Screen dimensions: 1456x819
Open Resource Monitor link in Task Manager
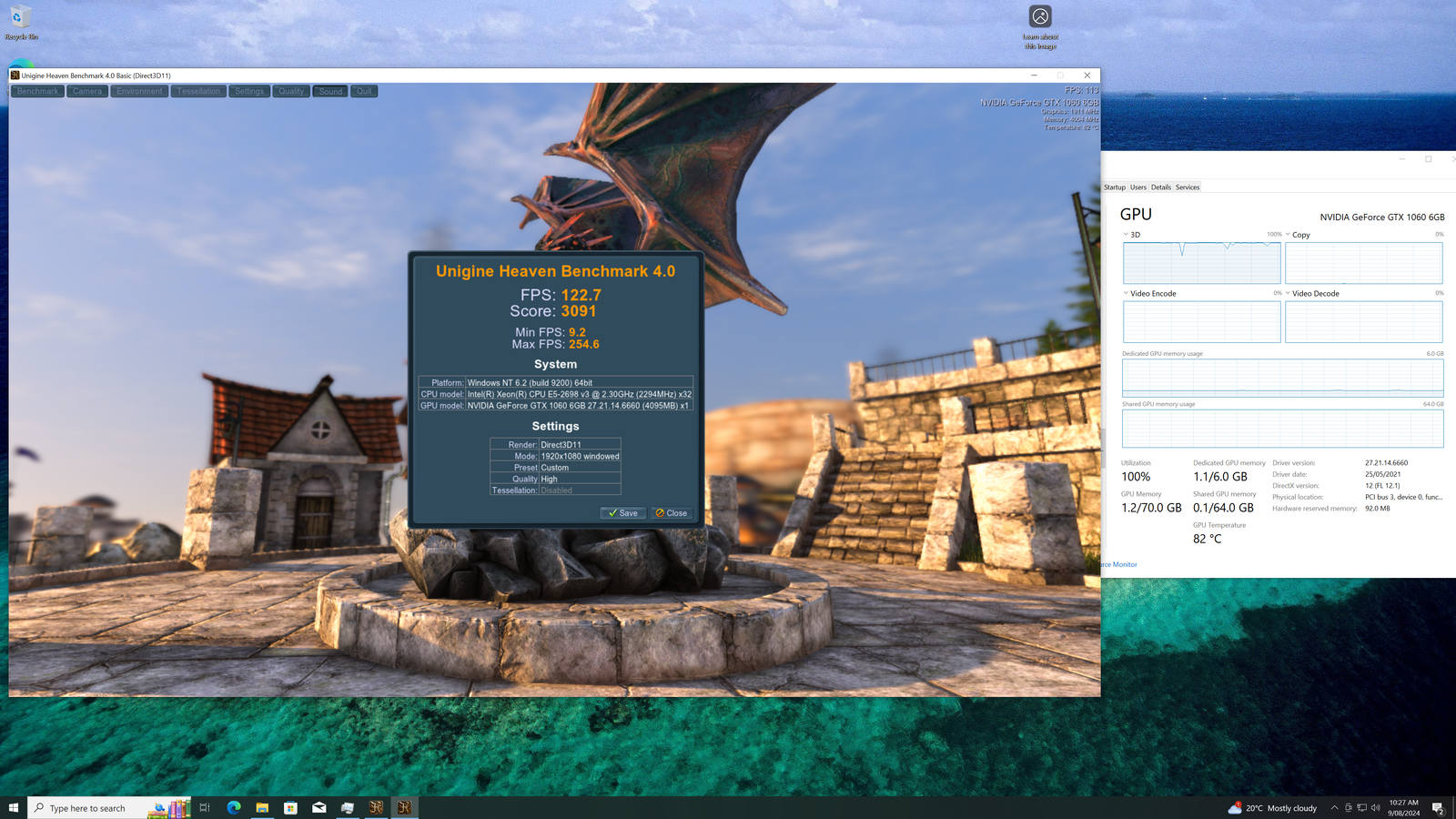click(x=1118, y=564)
